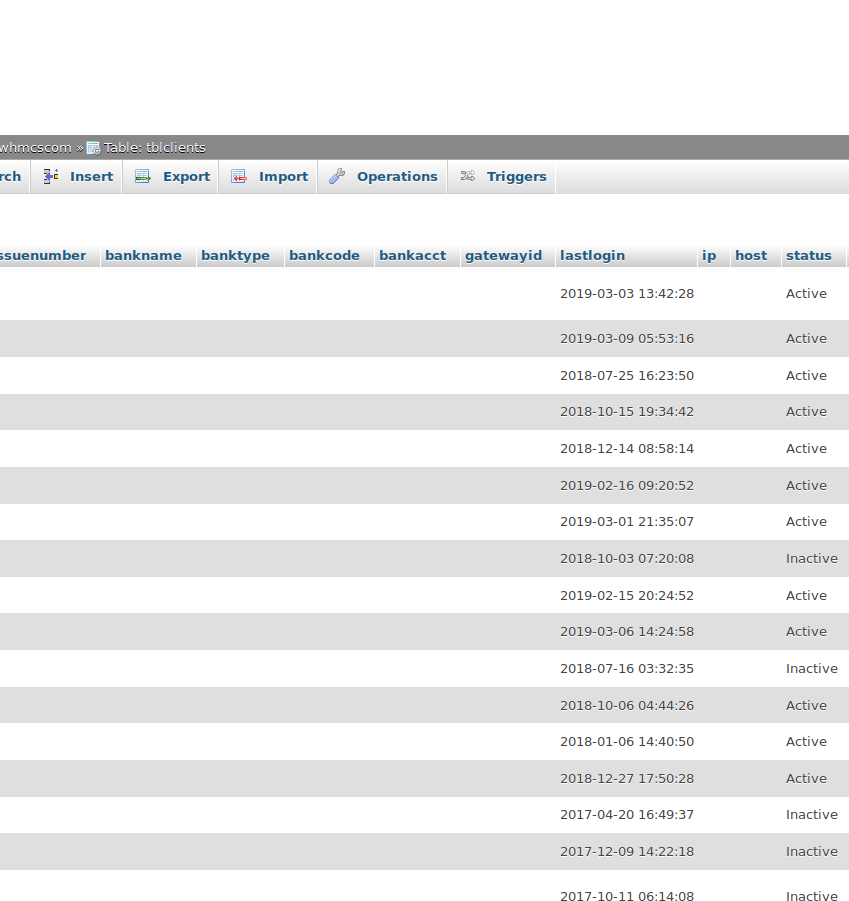Screen dimensions: 849x901
Task: Select lastlogin cell 2018-10-03 07:20:08
Action: tap(627, 559)
